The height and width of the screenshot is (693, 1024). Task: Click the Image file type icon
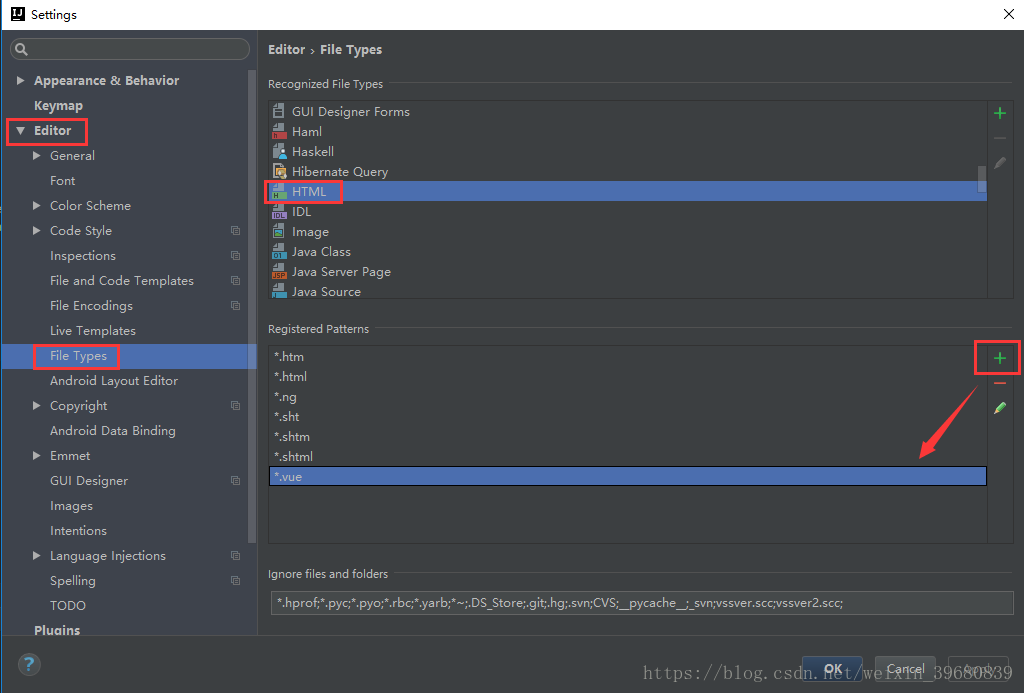tap(279, 232)
